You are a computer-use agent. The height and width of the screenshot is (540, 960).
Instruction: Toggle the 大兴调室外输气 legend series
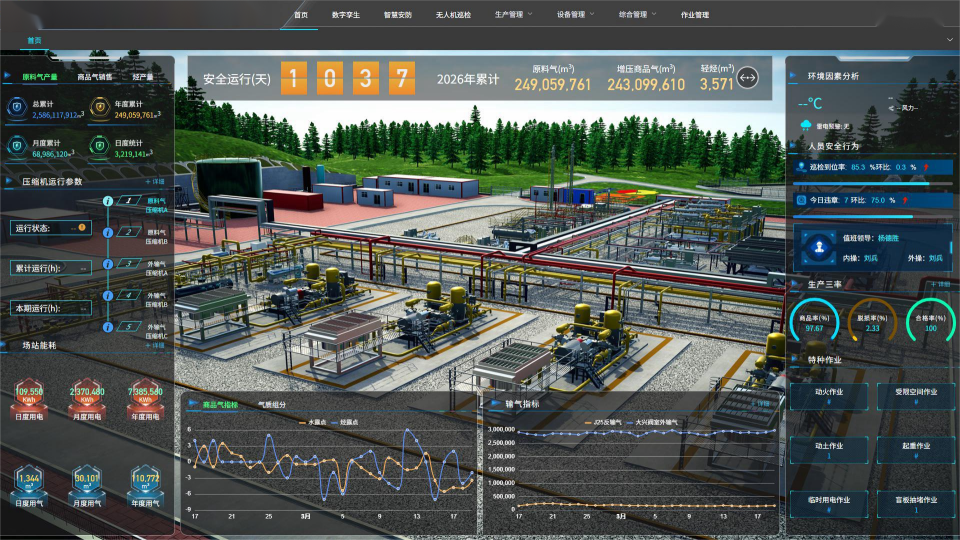655,422
